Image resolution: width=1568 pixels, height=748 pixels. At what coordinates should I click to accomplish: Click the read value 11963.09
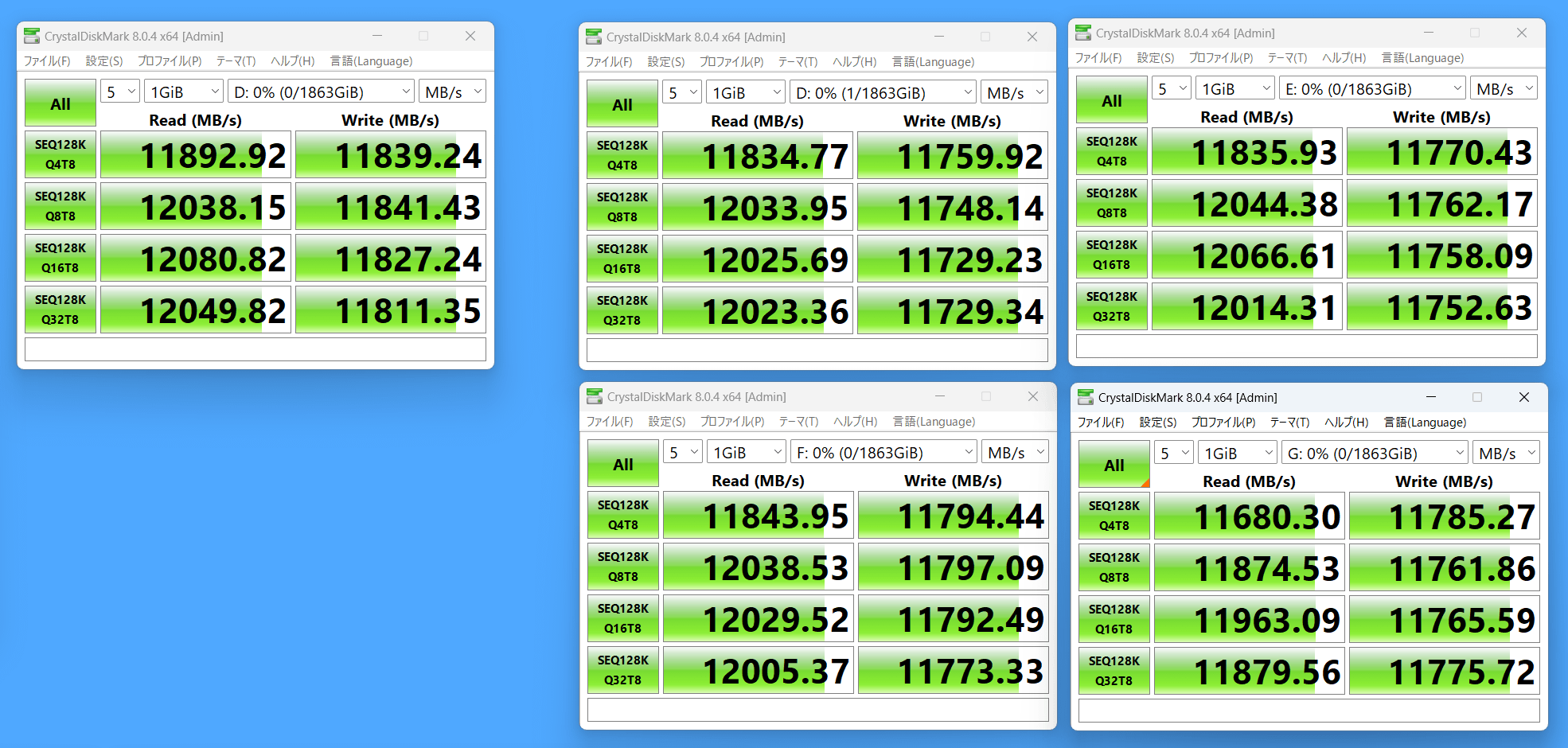[1249, 619]
